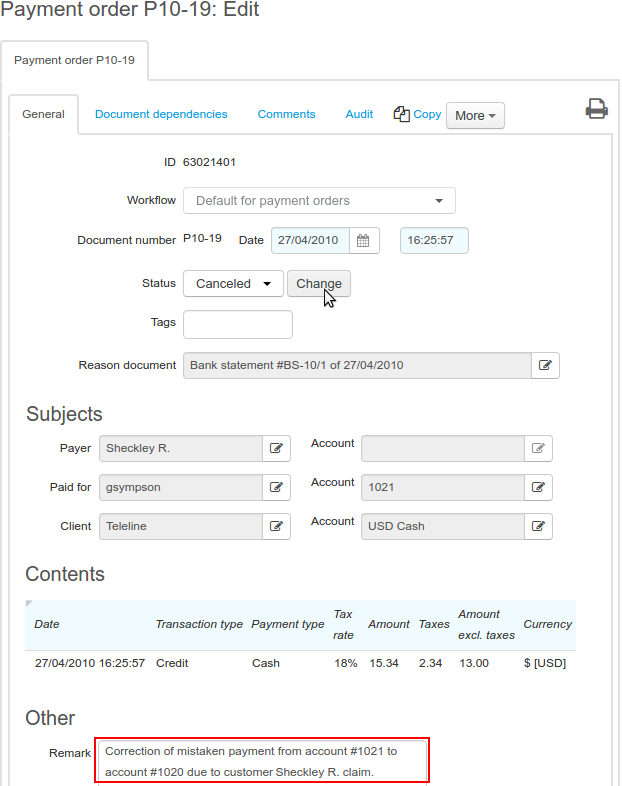Click the Remark text area

[x=262, y=761]
